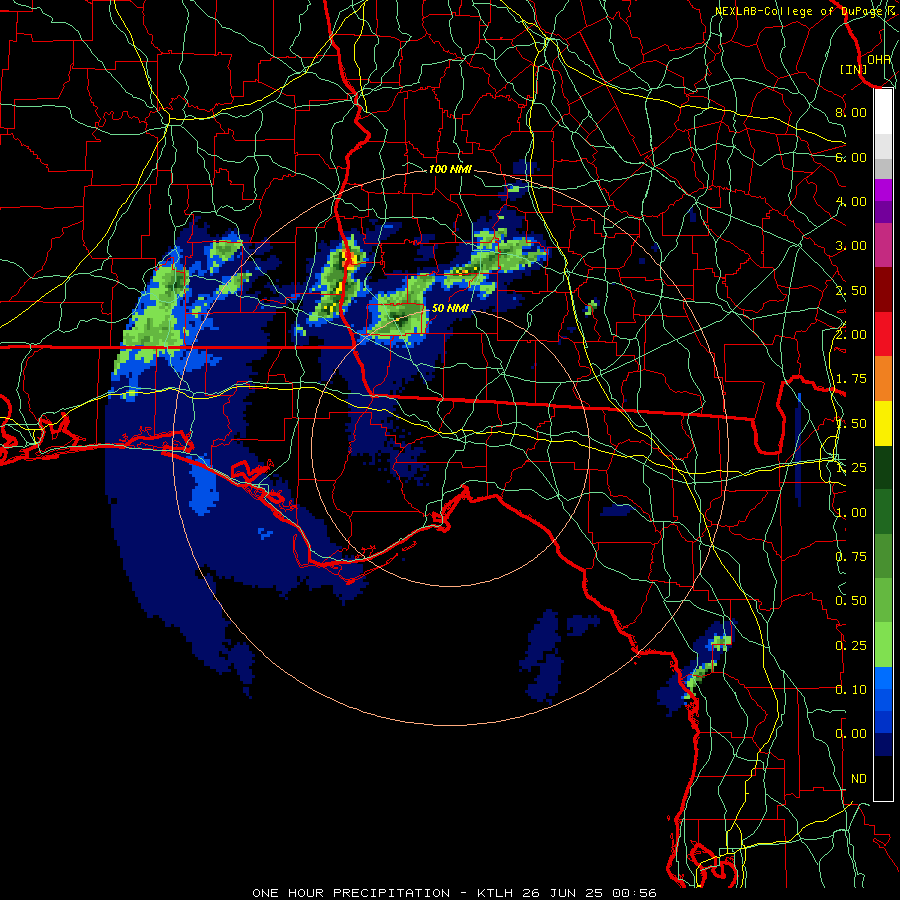Select the white swatch atop color bar

[x=883, y=111]
